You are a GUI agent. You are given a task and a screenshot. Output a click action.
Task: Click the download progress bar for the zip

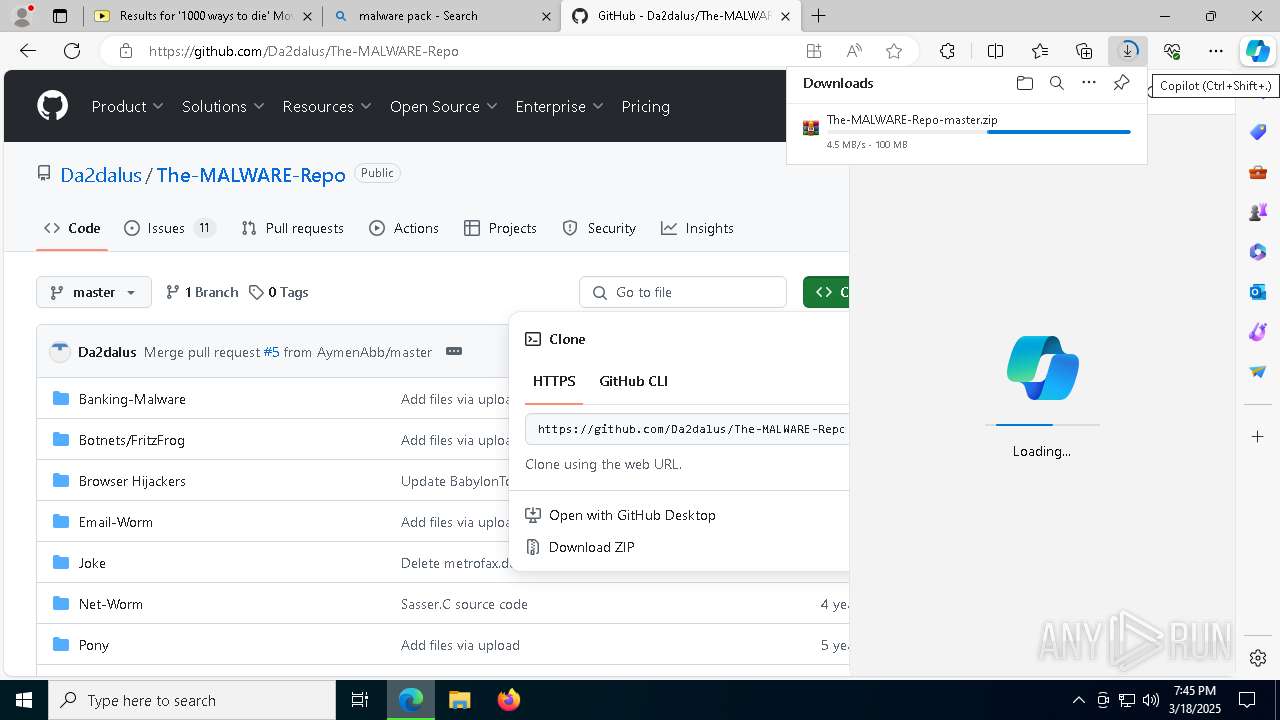tap(978, 132)
